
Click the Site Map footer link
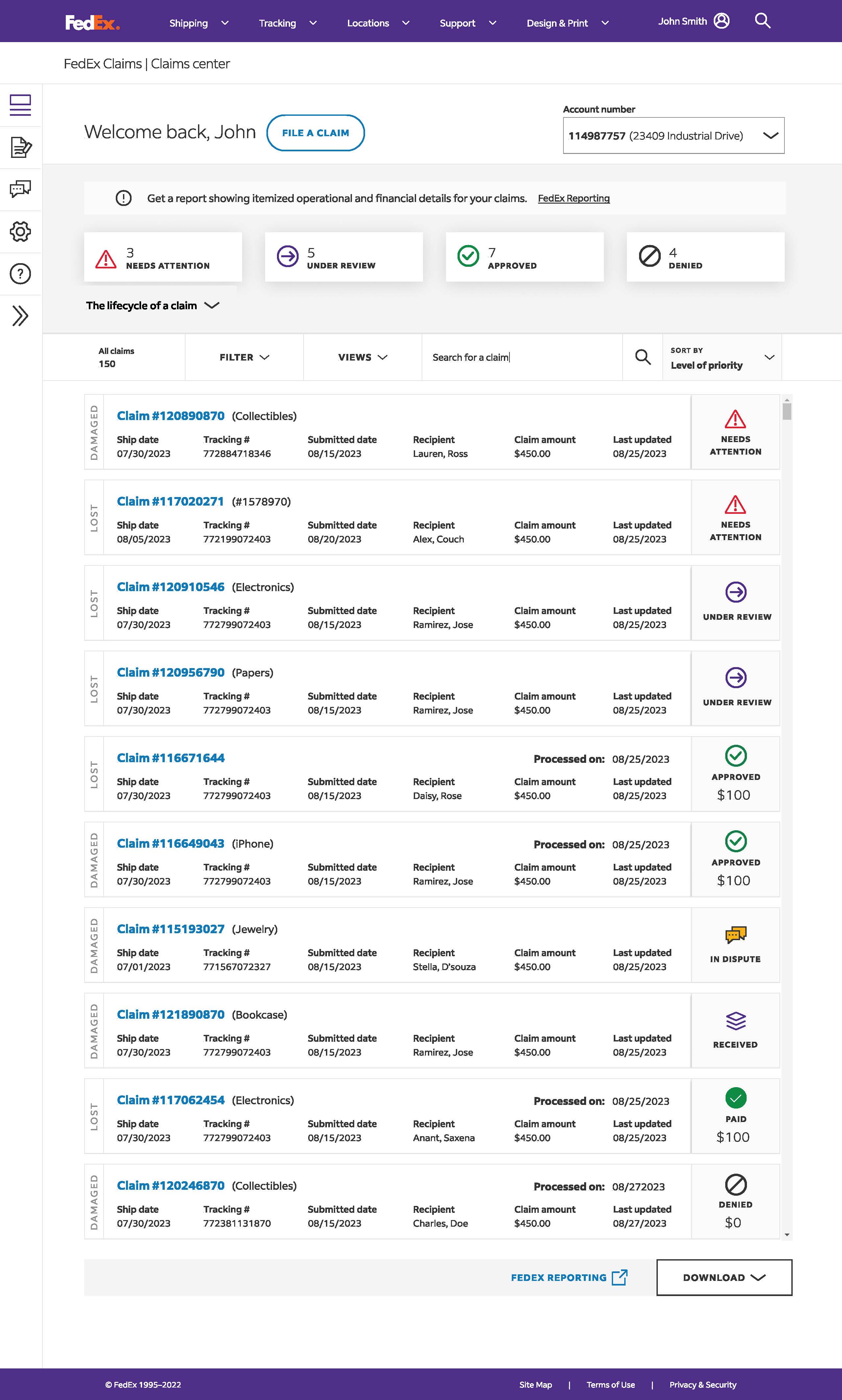[535, 1385]
